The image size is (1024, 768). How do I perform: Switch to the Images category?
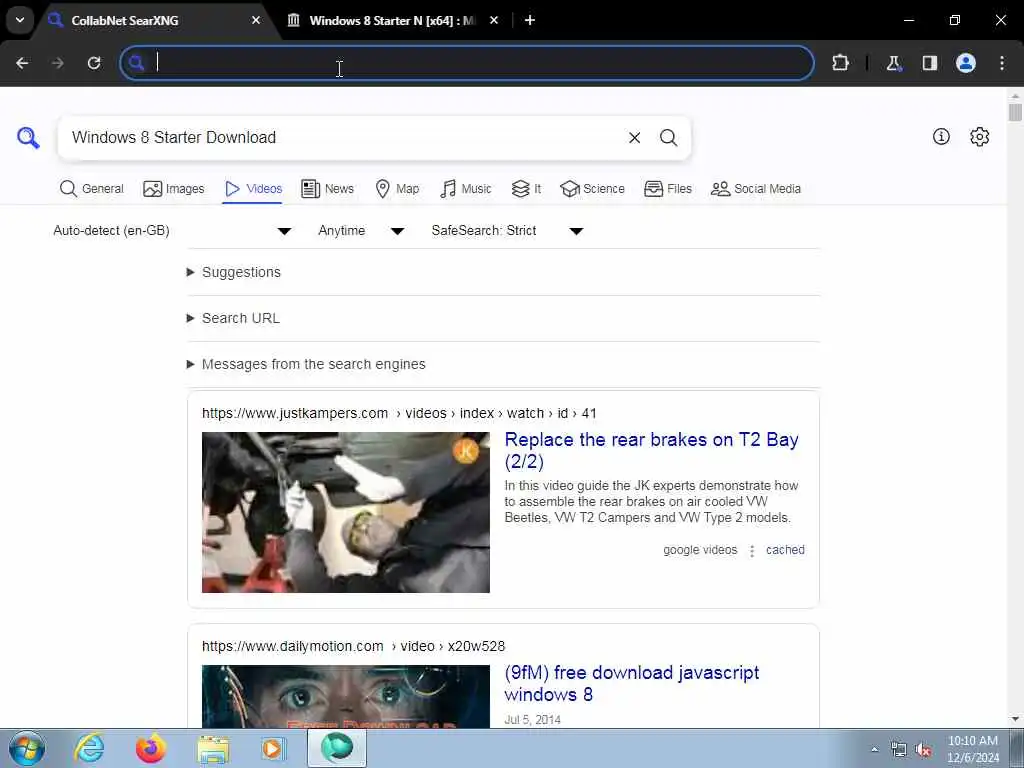[x=174, y=189]
